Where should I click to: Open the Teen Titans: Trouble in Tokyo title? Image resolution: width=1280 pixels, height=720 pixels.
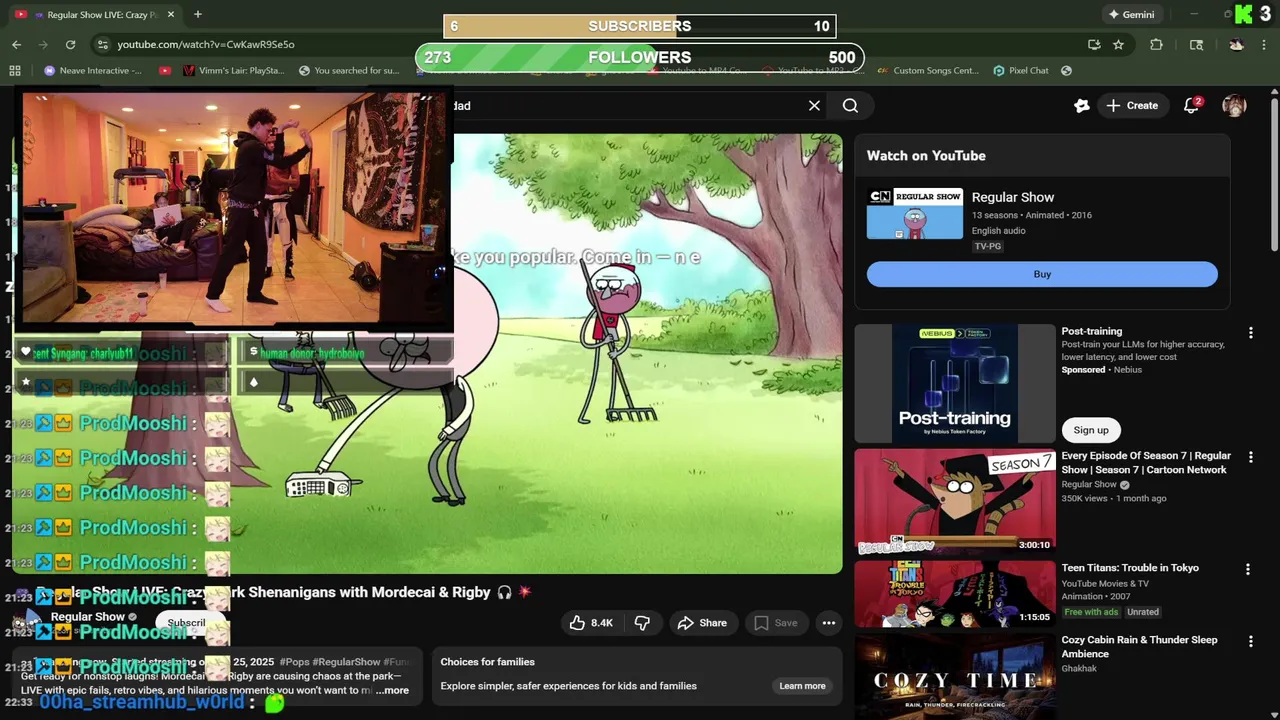click(1130, 568)
